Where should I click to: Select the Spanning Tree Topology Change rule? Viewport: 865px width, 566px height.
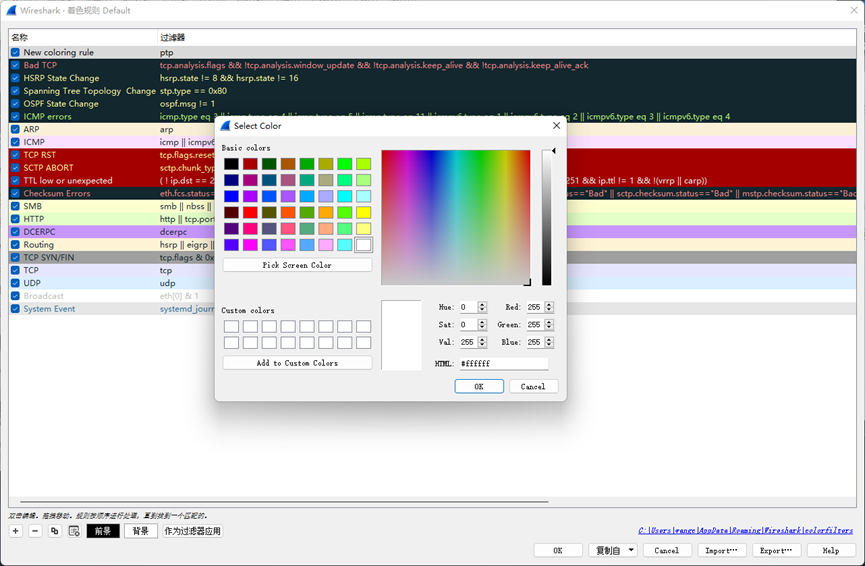pos(432,91)
